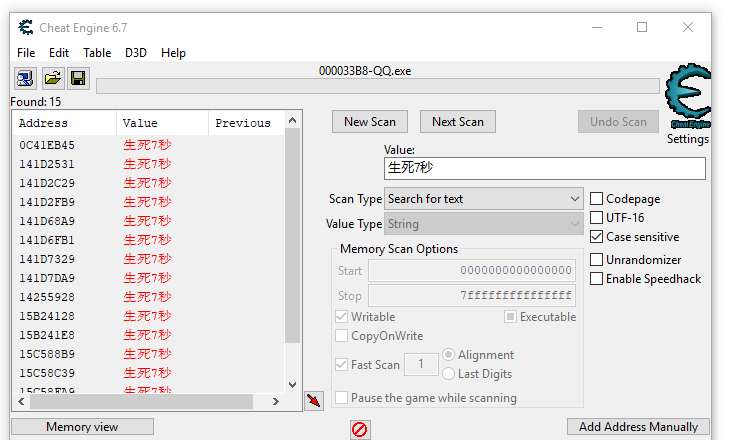Click the results horizontal scrollbar thumb
The height and width of the screenshot is (440, 730).
coord(142,401)
